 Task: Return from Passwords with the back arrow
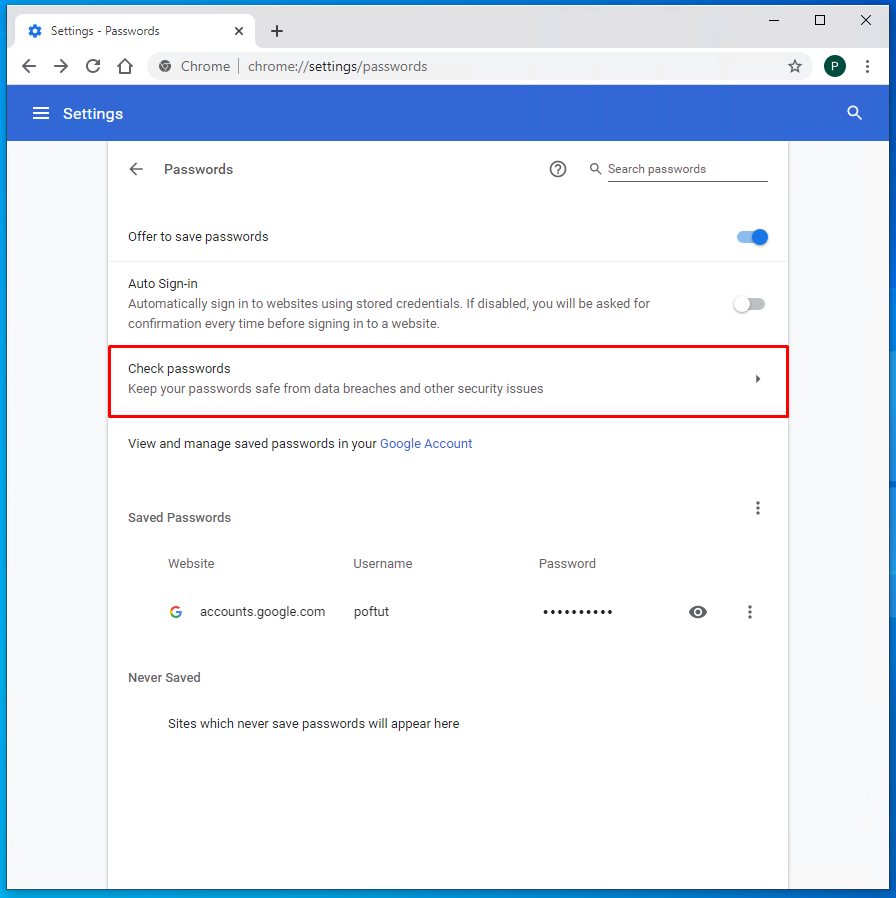pos(136,169)
